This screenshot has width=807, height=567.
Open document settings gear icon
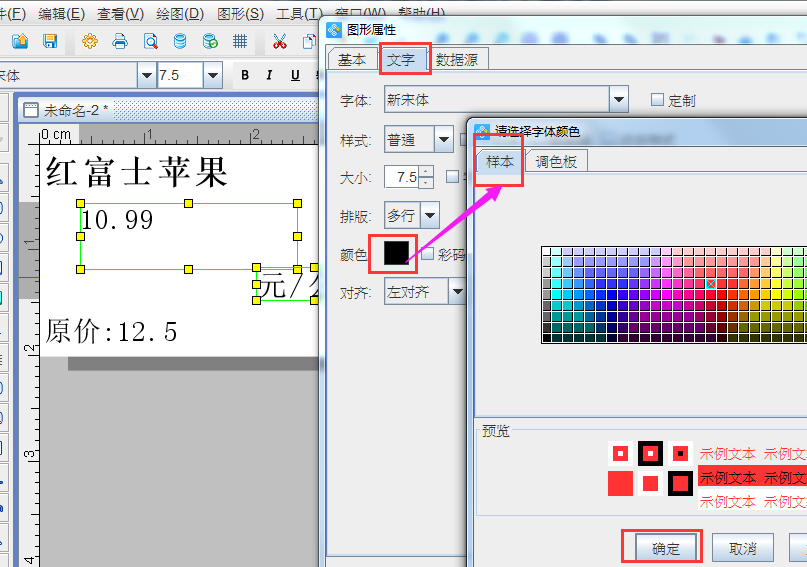tap(90, 41)
